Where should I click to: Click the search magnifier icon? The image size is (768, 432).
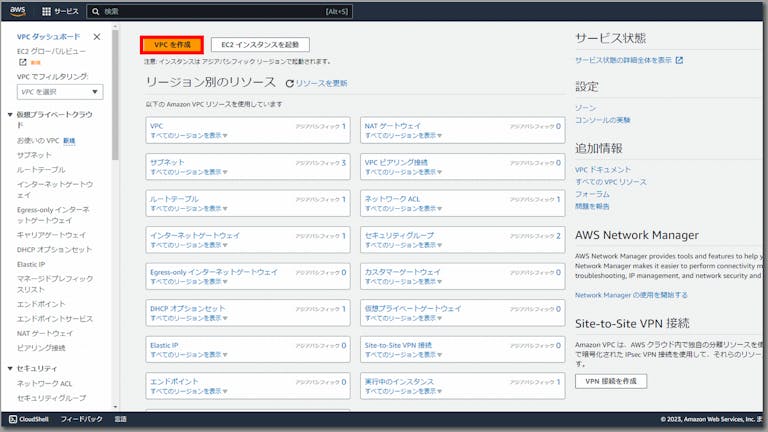point(96,11)
